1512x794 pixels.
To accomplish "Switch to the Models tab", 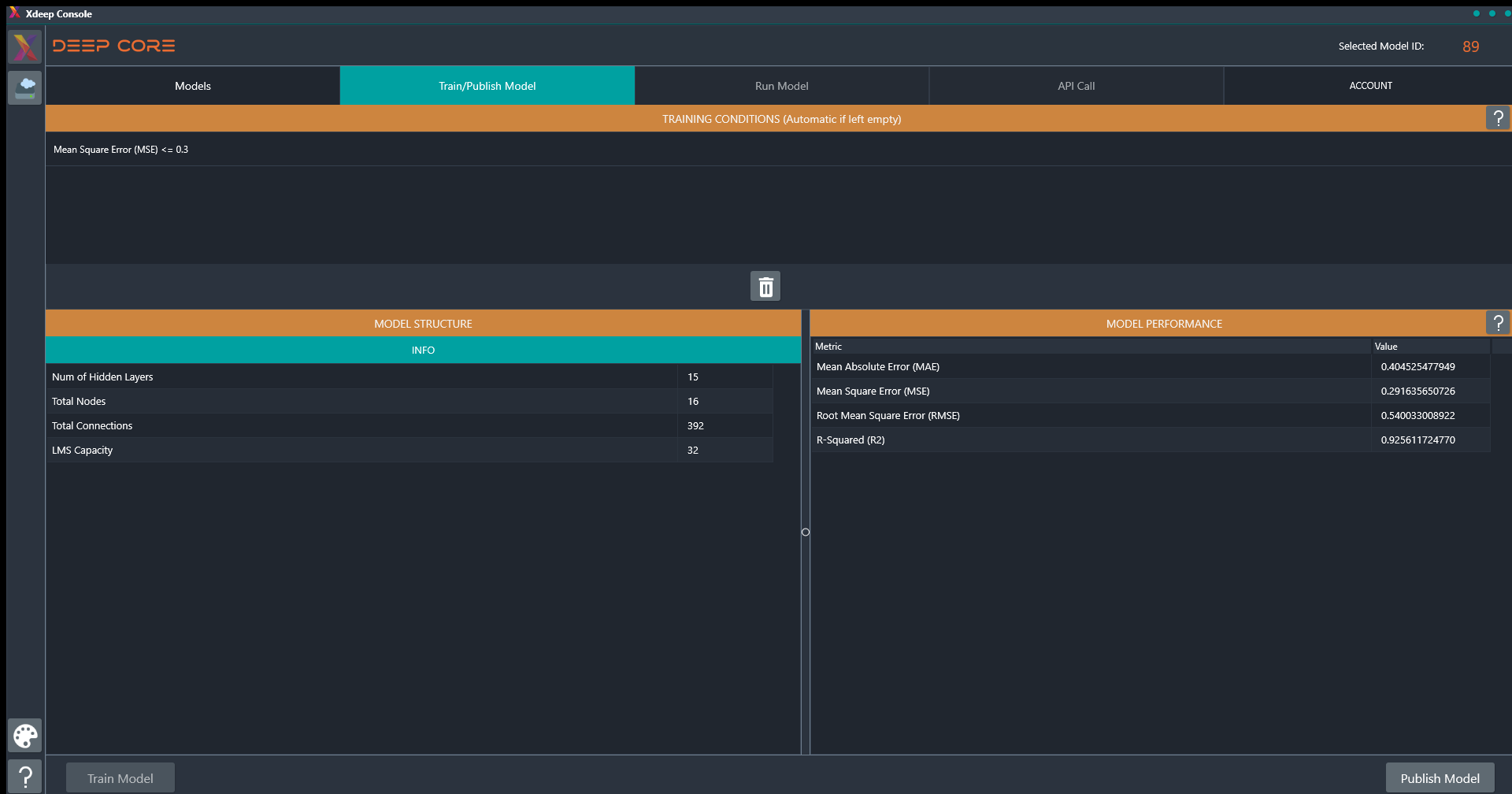I will pos(193,86).
